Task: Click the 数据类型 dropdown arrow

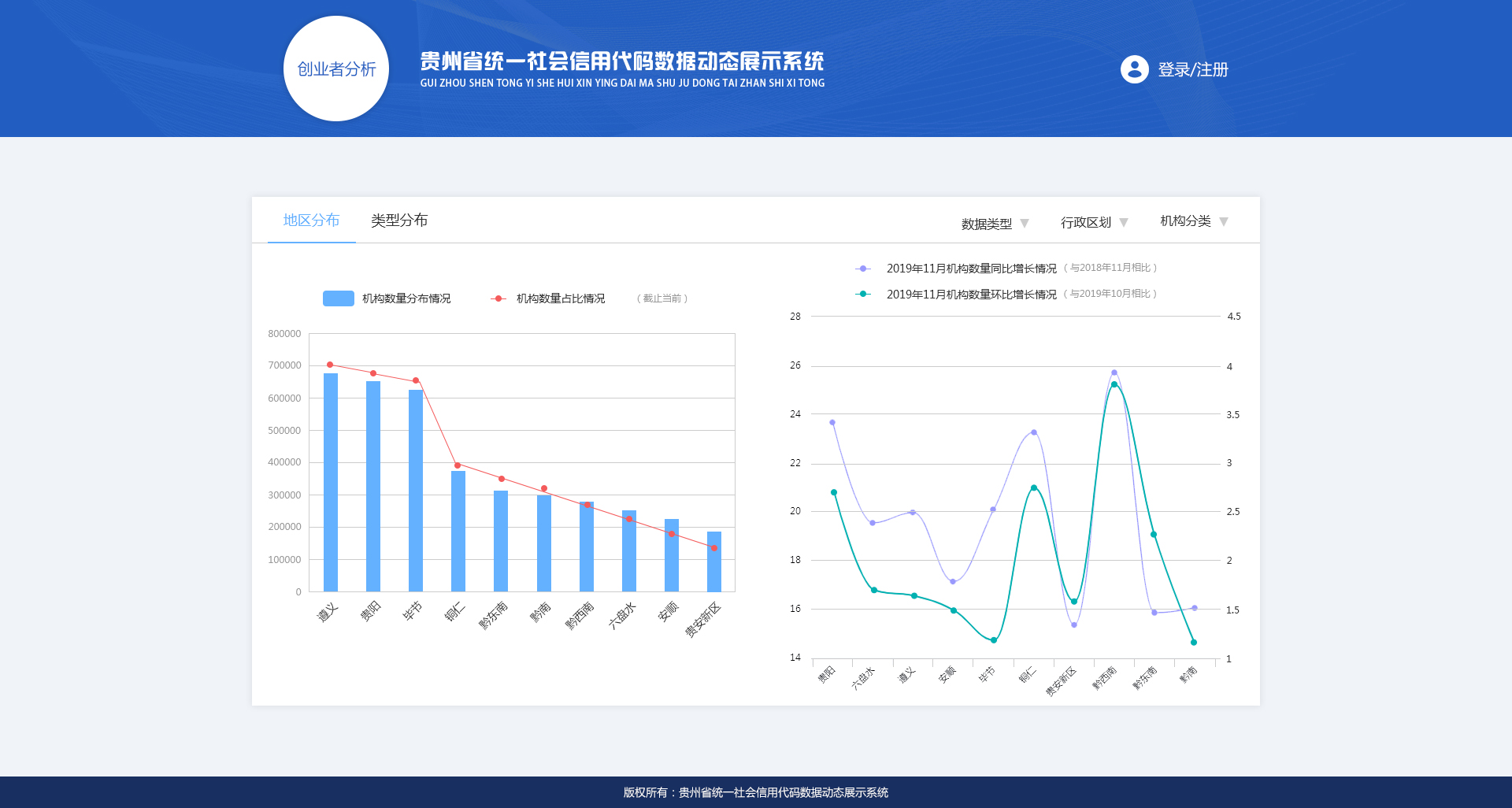Action: (1025, 224)
